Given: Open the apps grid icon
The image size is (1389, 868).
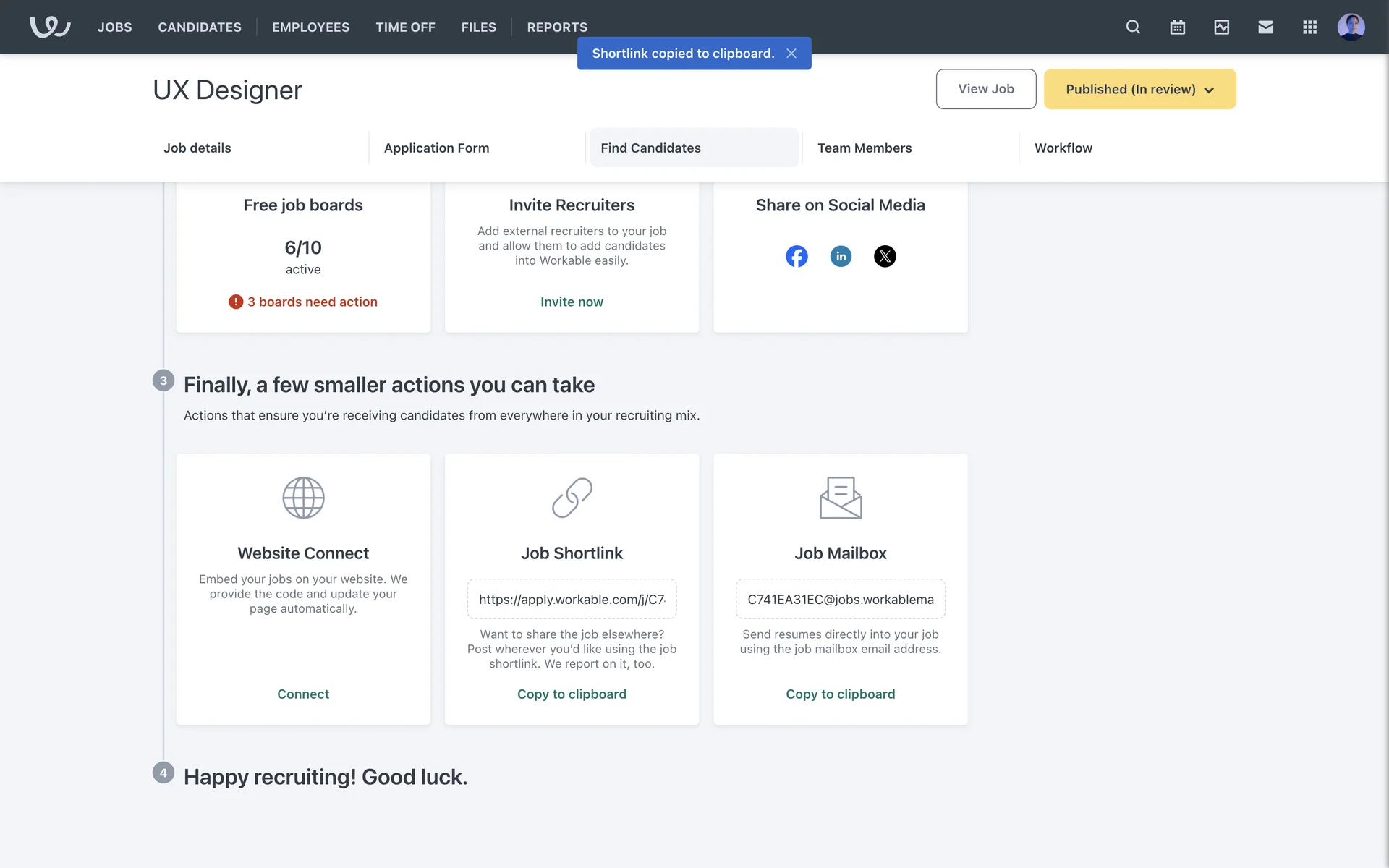Looking at the screenshot, I should (1309, 27).
